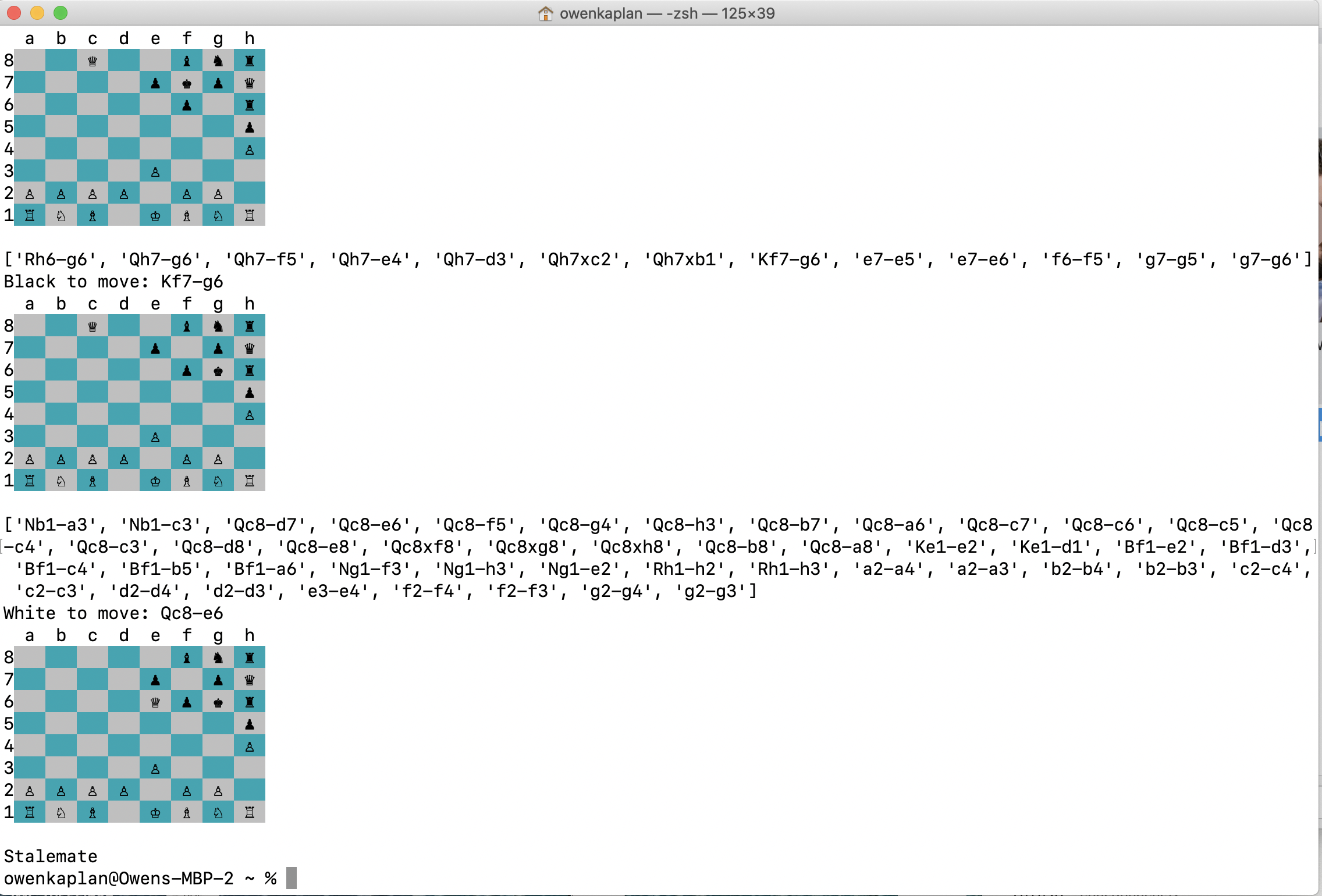
Task: Click the white rook on a1, top board
Action: pyautogui.click(x=30, y=216)
